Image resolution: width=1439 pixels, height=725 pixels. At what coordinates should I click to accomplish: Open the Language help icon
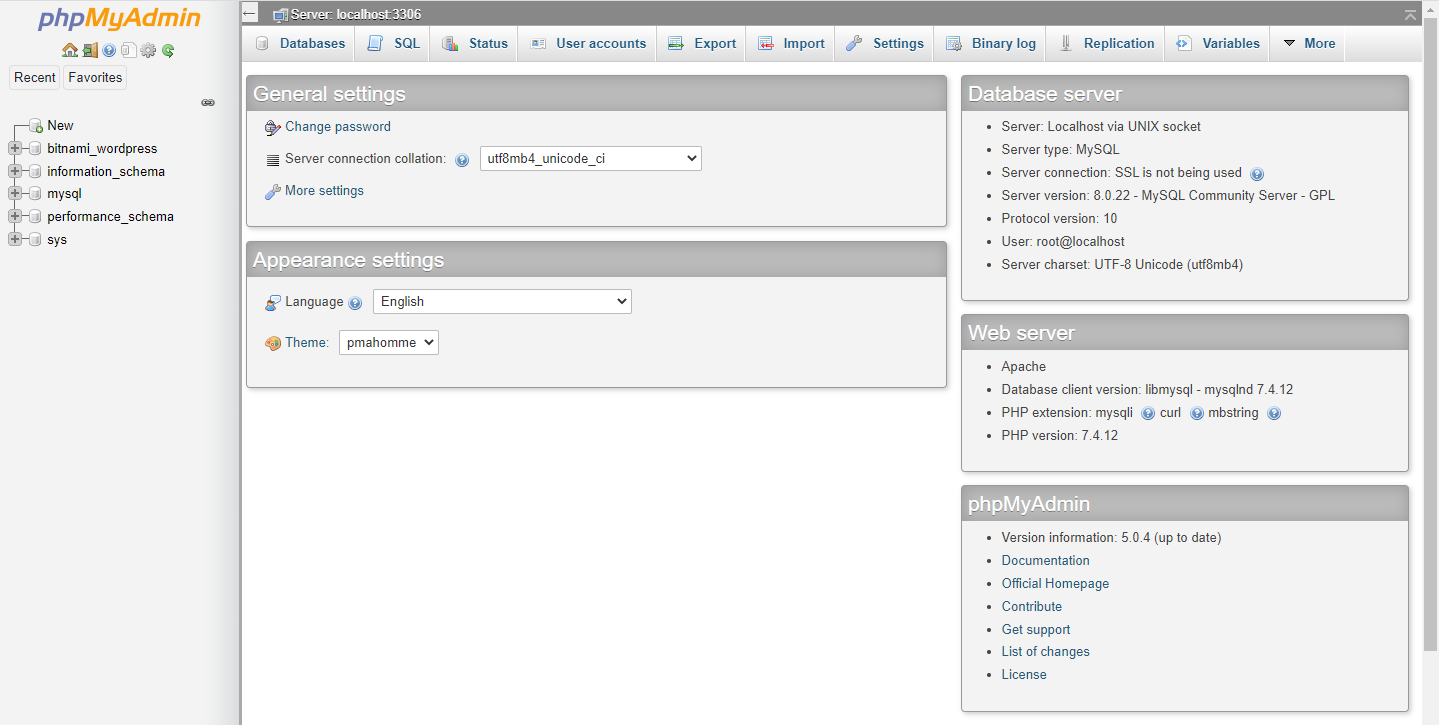click(355, 303)
